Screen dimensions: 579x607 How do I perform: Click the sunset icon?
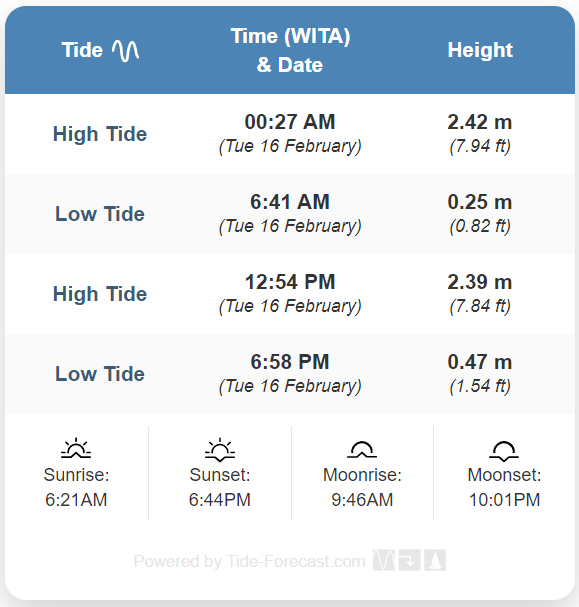pos(220,449)
